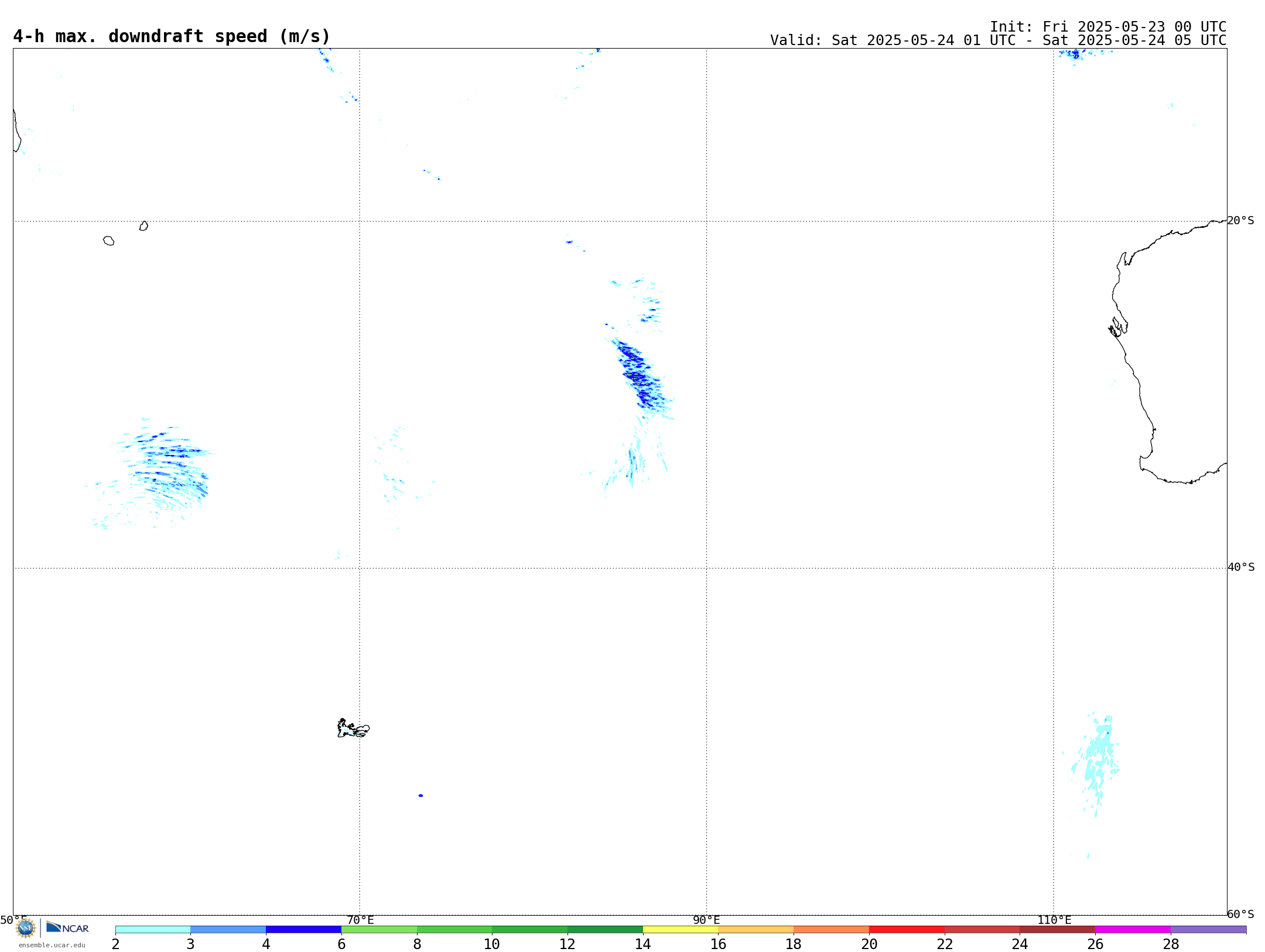
Task: Select the purple above-28 m/s swatch
Action: point(1209,929)
